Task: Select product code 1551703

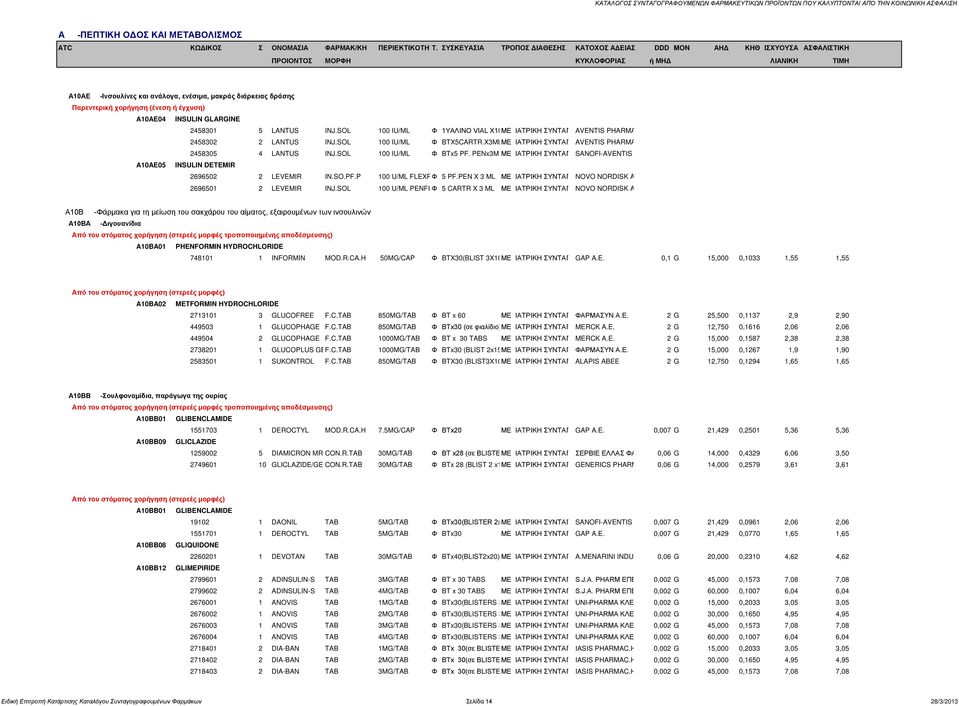Action: pos(203,431)
